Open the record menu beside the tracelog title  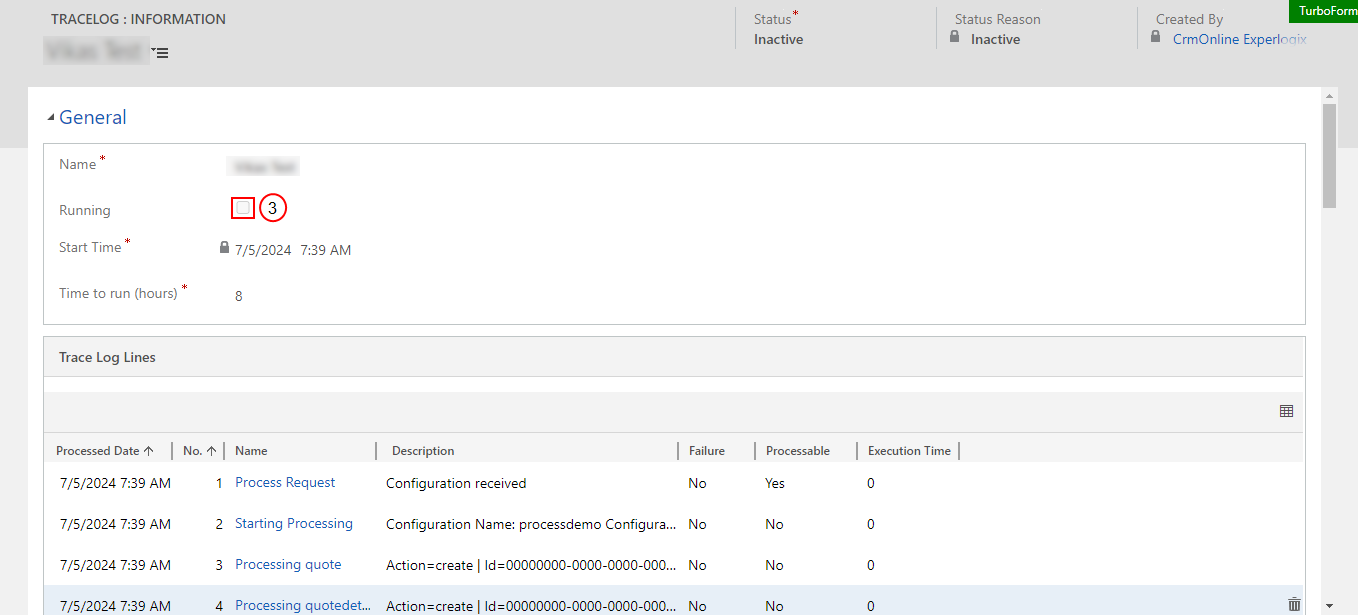(161, 53)
